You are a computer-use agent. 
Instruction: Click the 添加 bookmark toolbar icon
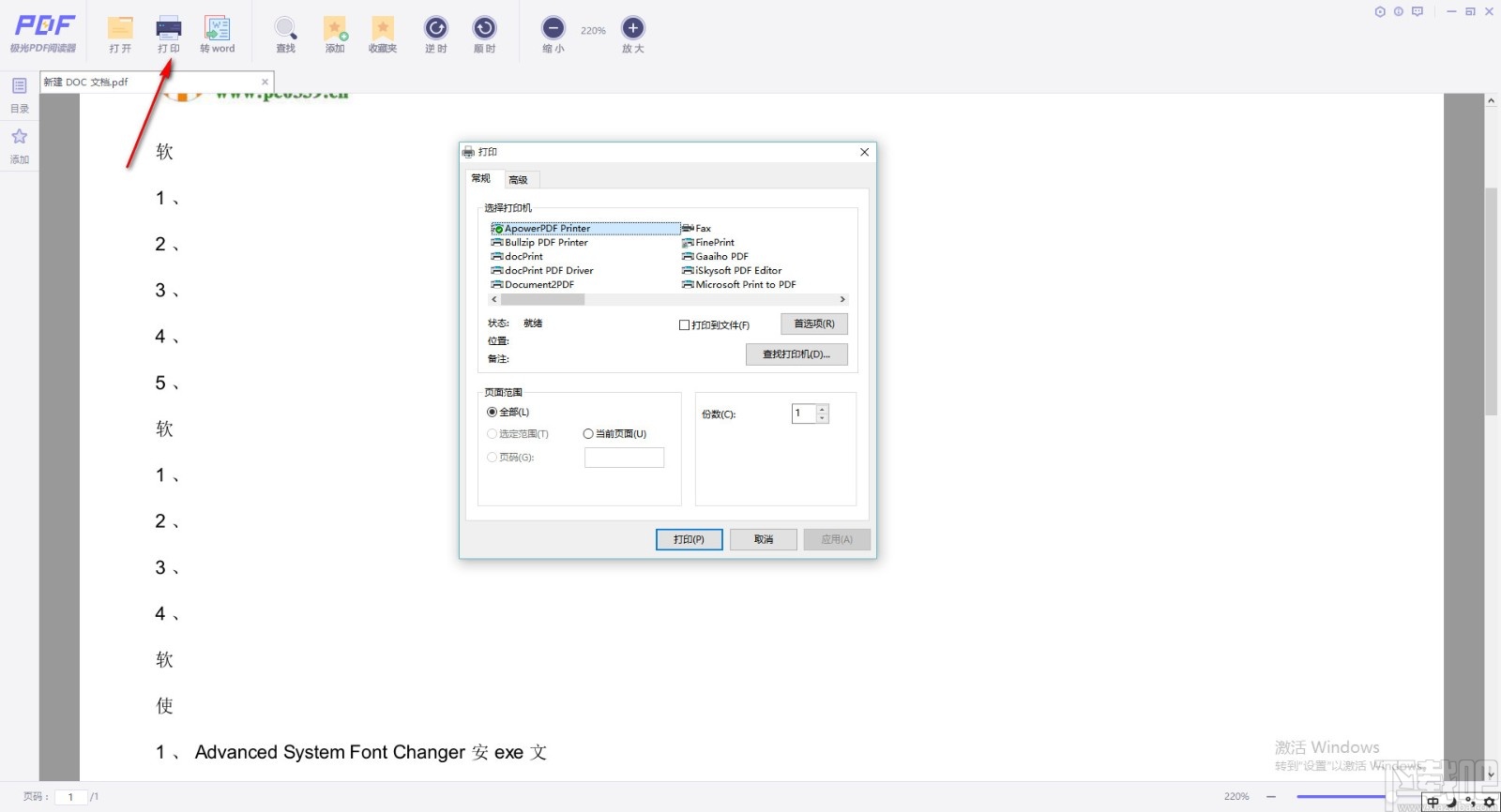(x=335, y=35)
